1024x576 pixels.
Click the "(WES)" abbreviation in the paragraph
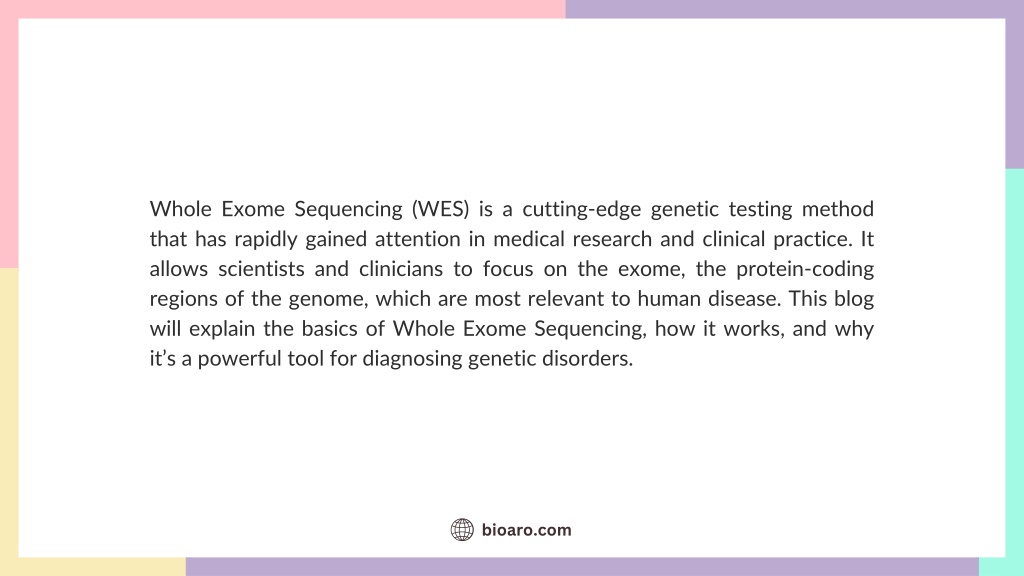click(441, 209)
